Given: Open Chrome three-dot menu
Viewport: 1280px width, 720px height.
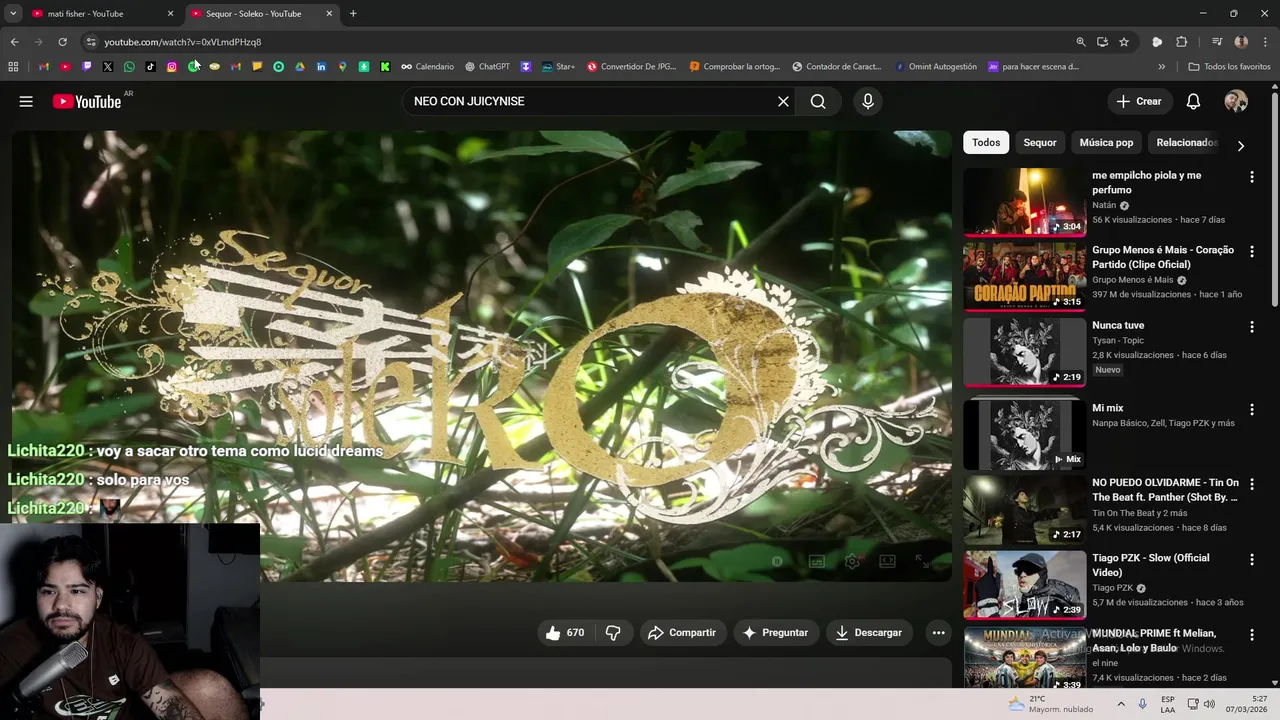Looking at the screenshot, I should tap(1265, 42).
